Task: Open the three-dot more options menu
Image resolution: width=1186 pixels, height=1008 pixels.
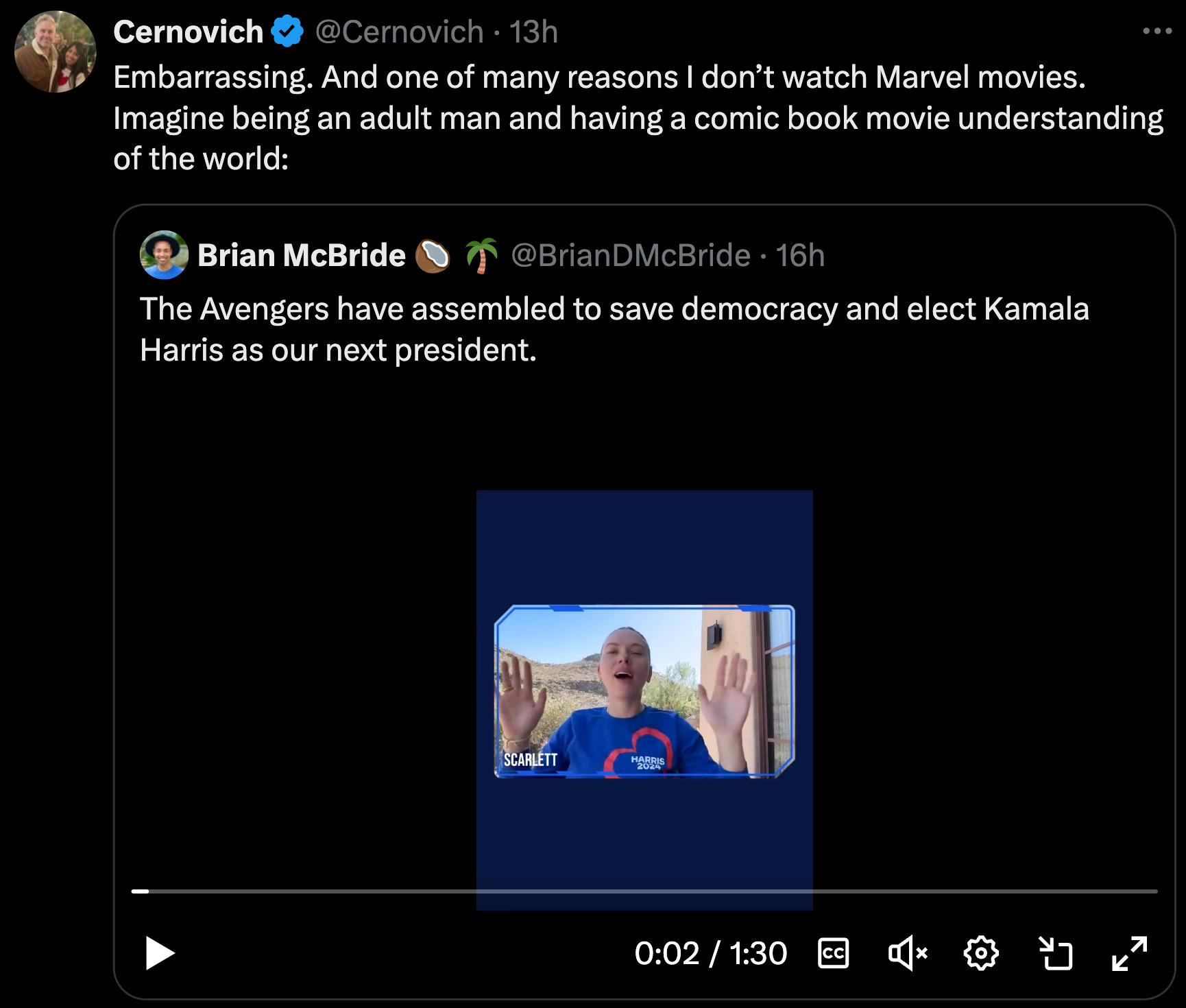Action: [1157, 31]
